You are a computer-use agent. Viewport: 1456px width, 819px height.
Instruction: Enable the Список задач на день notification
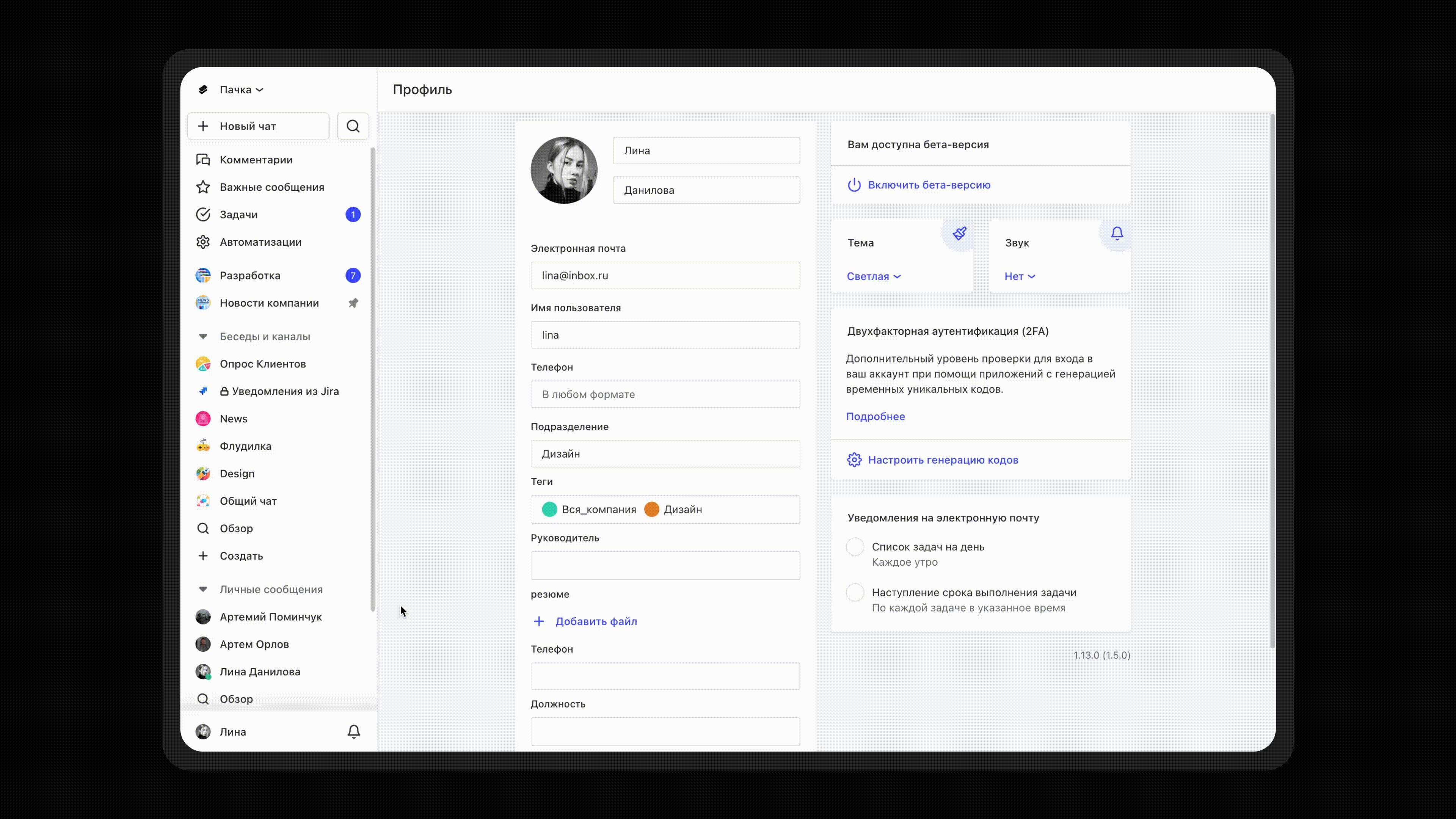pyautogui.click(x=855, y=546)
